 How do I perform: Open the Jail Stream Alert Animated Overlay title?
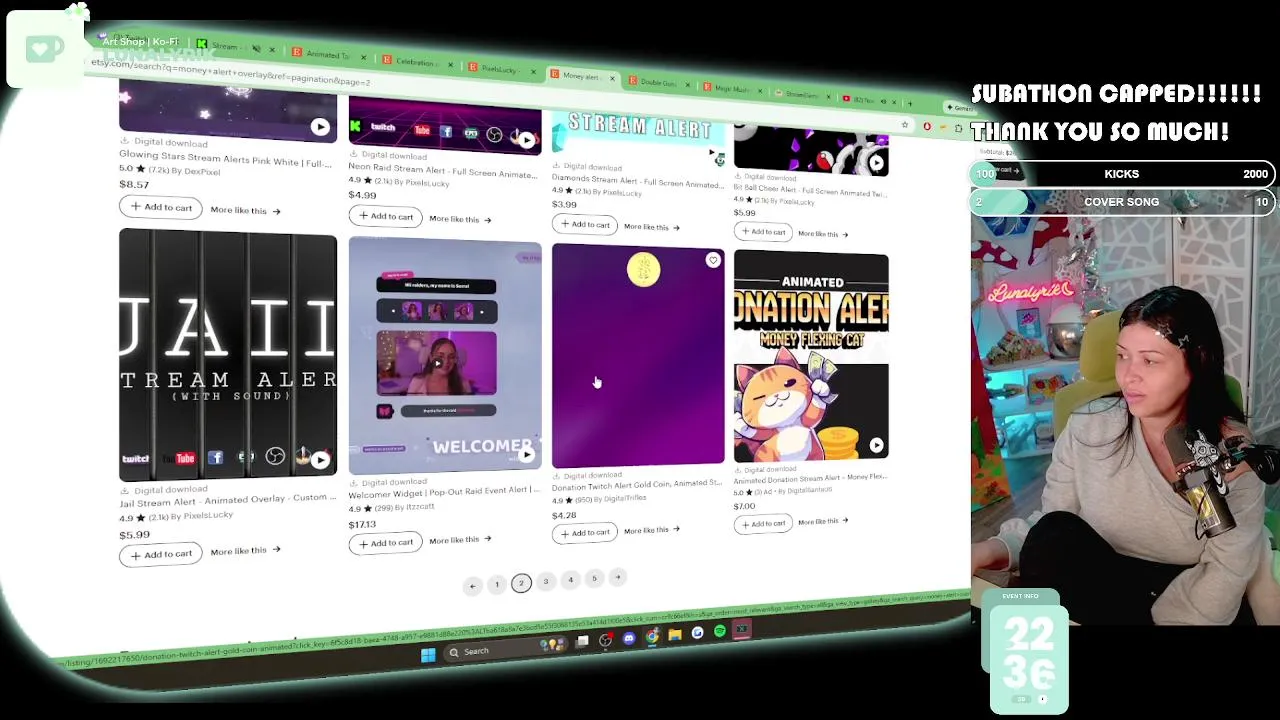point(228,500)
